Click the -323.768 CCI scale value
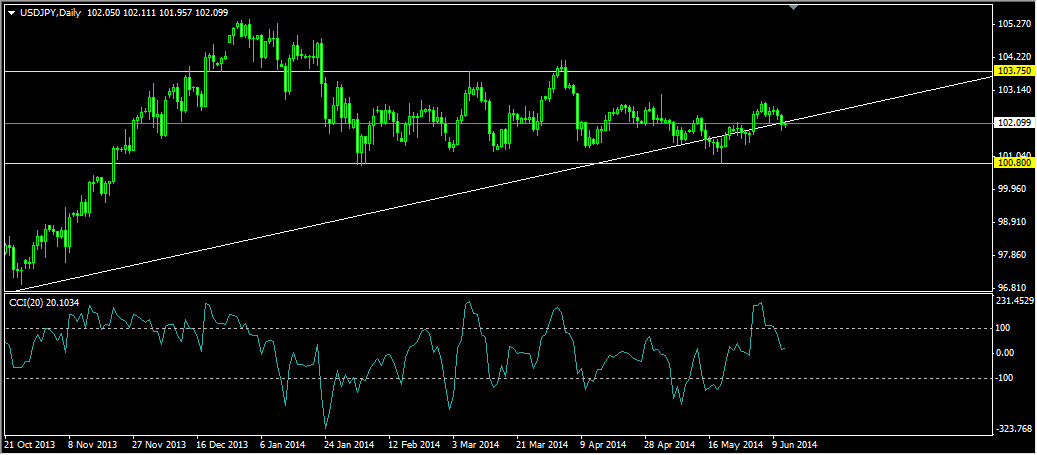The height and width of the screenshot is (455, 1037). point(1013,429)
